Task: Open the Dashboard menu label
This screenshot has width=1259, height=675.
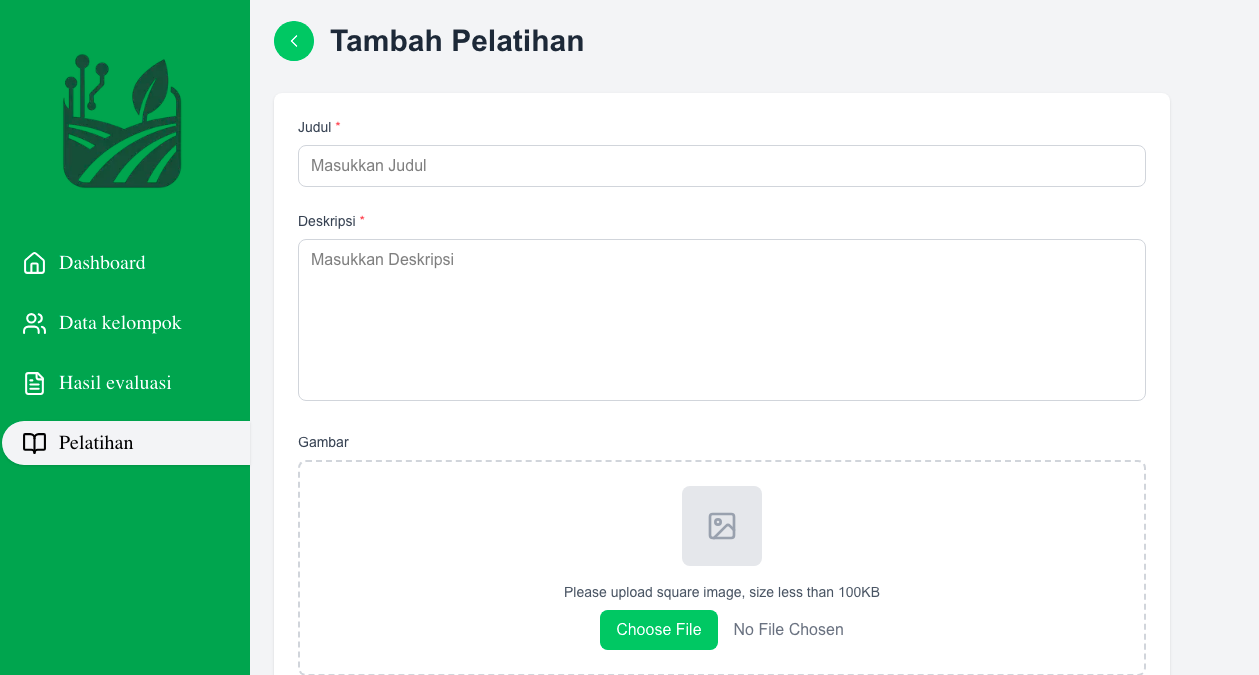Action: coord(102,263)
